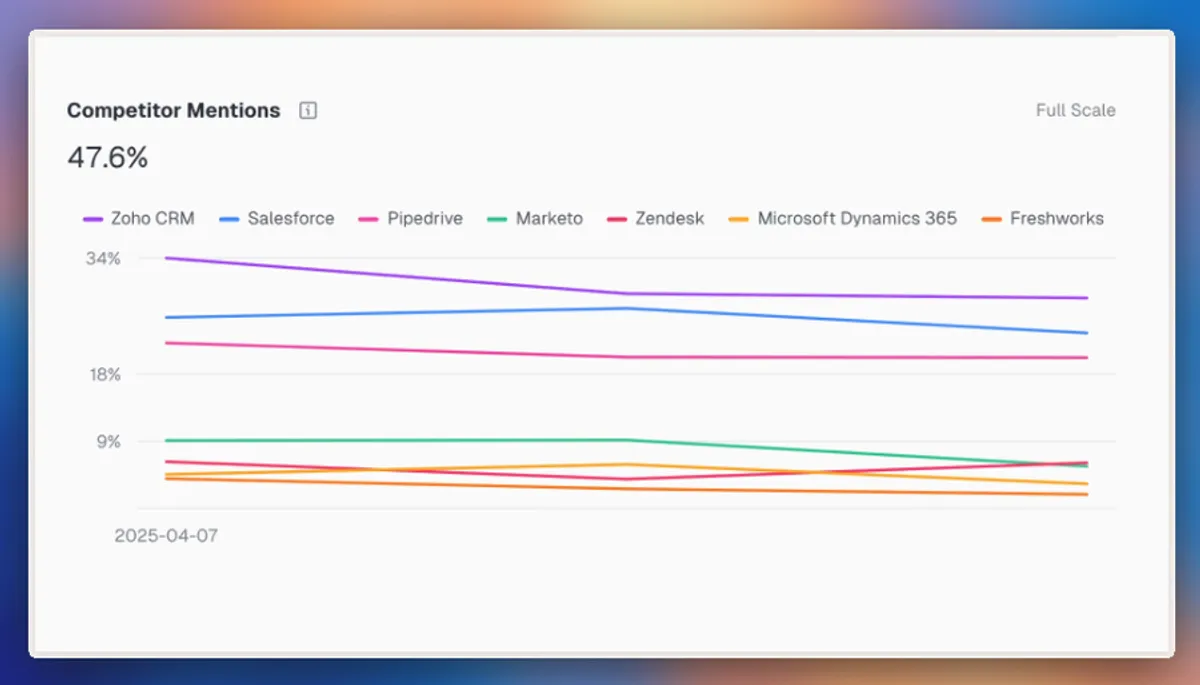
Task: Expand the Freshworks legend entry
Action: coord(1056,218)
